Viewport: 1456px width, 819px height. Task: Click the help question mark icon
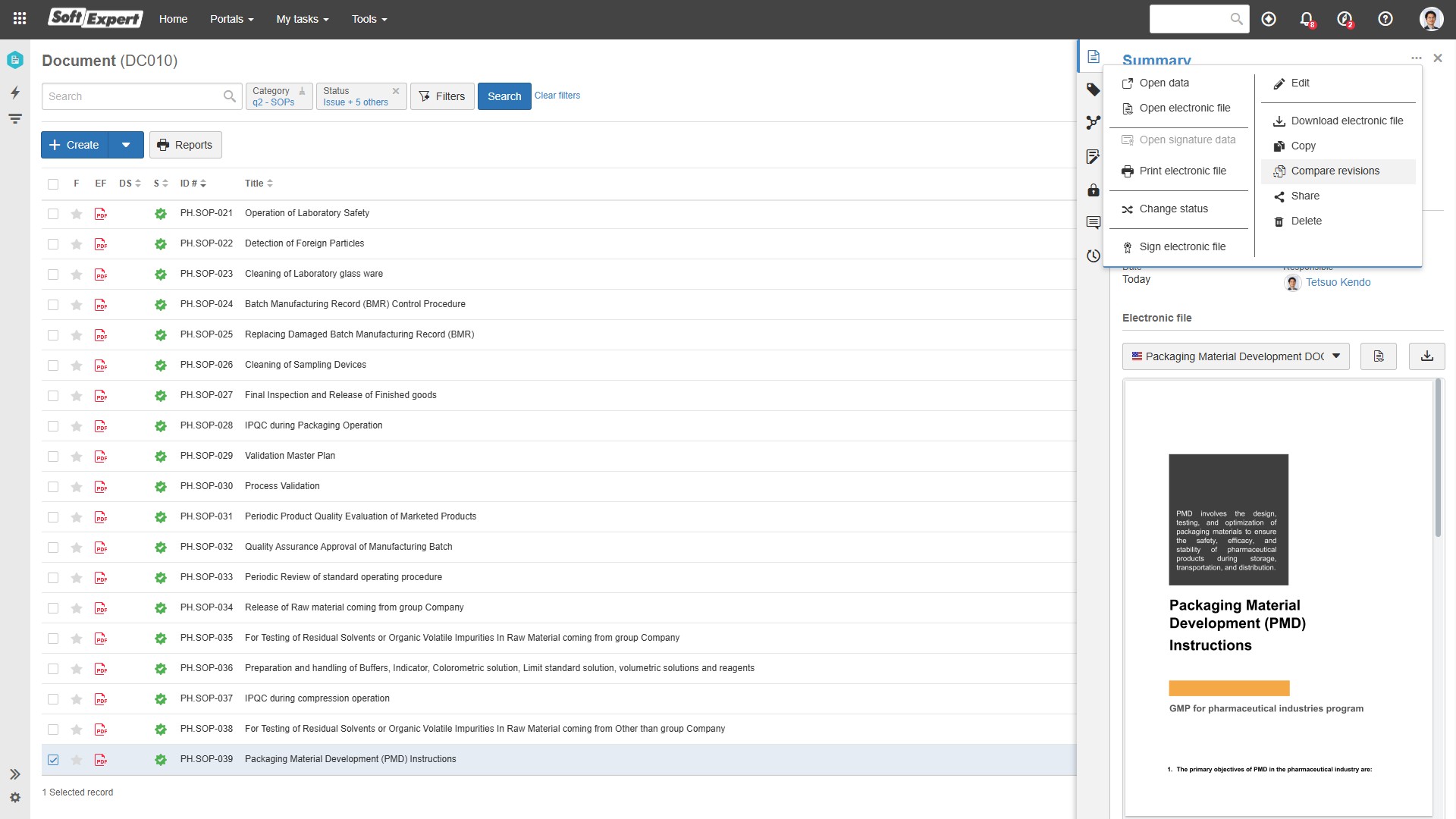pyautogui.click(x=1385, y=19)
